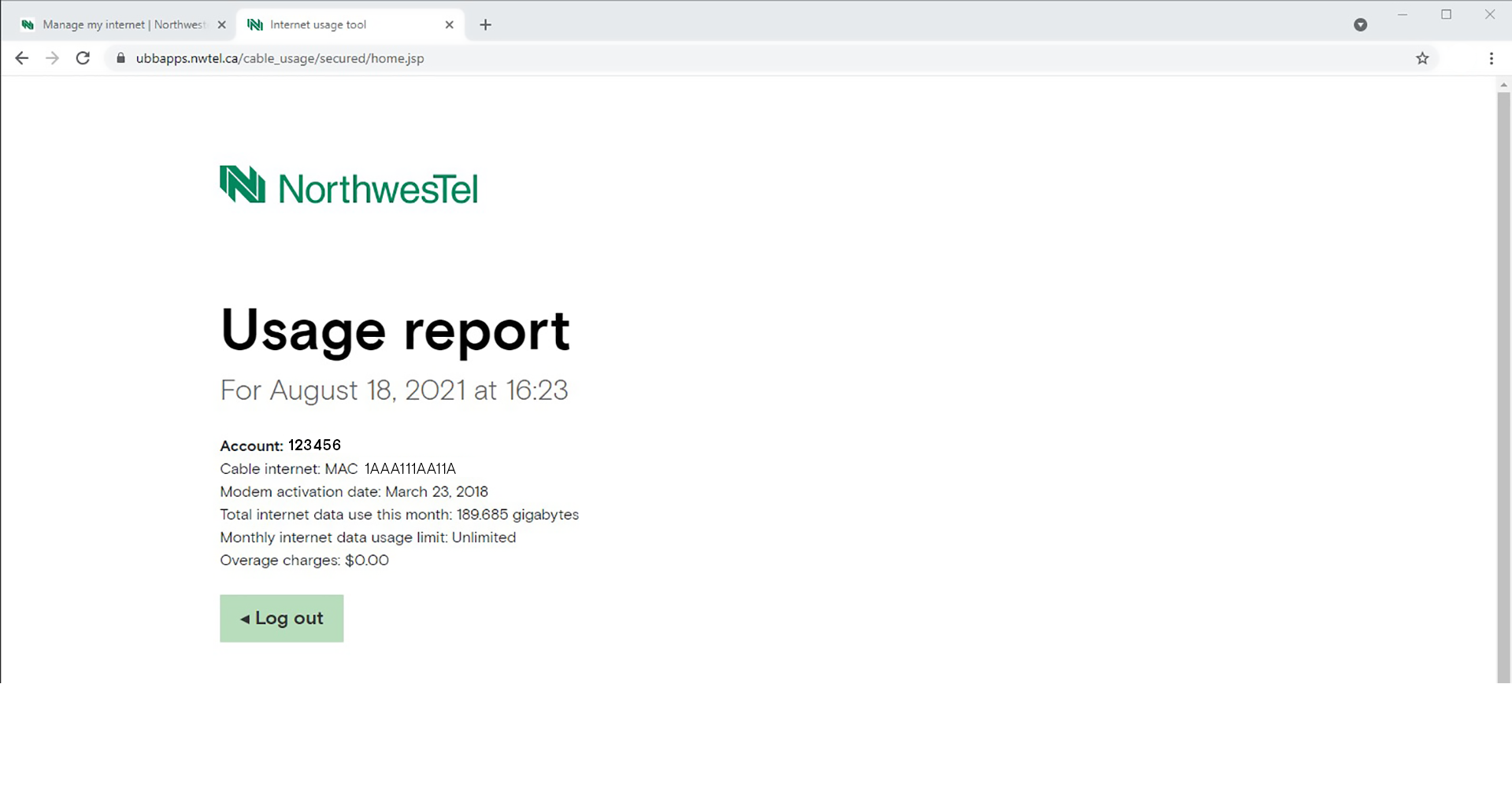Click the scrollbar up arrow

click(x=1503, y=84)
